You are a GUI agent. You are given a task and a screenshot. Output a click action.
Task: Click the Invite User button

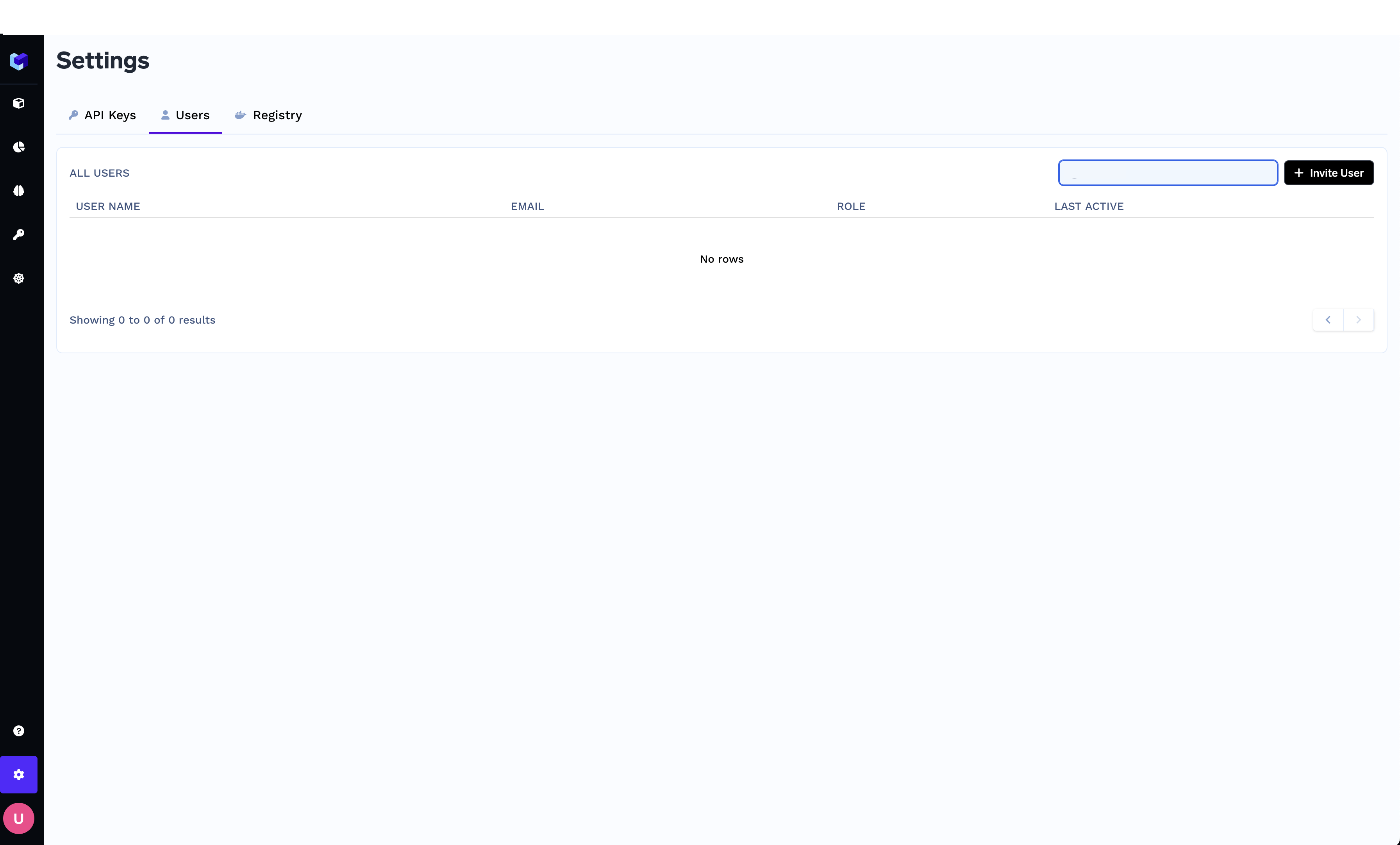pos(1329,173)
